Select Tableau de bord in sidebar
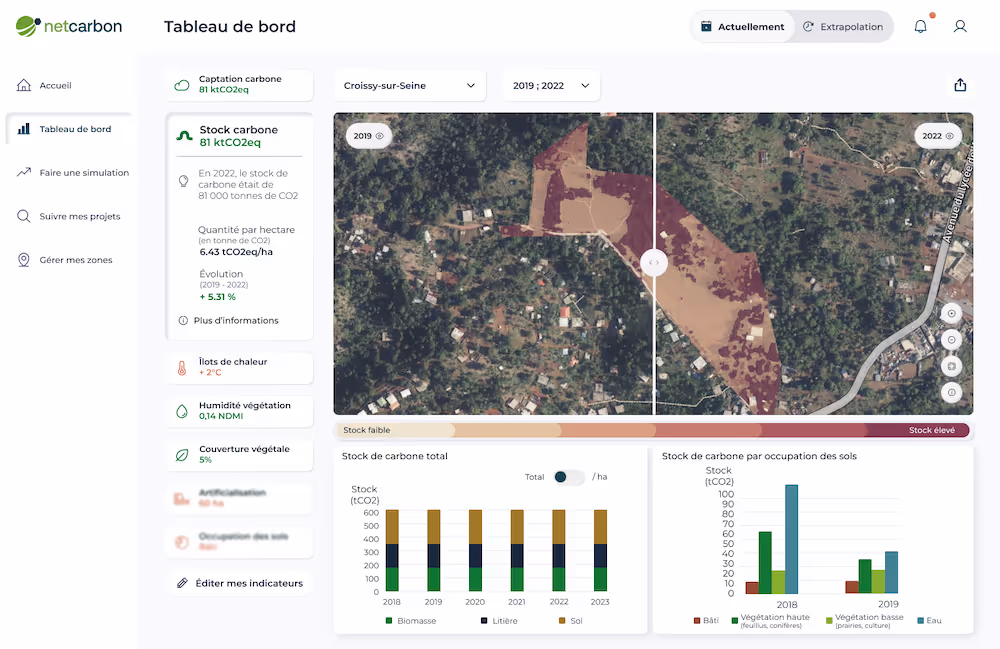 click(x=69, y=129)
